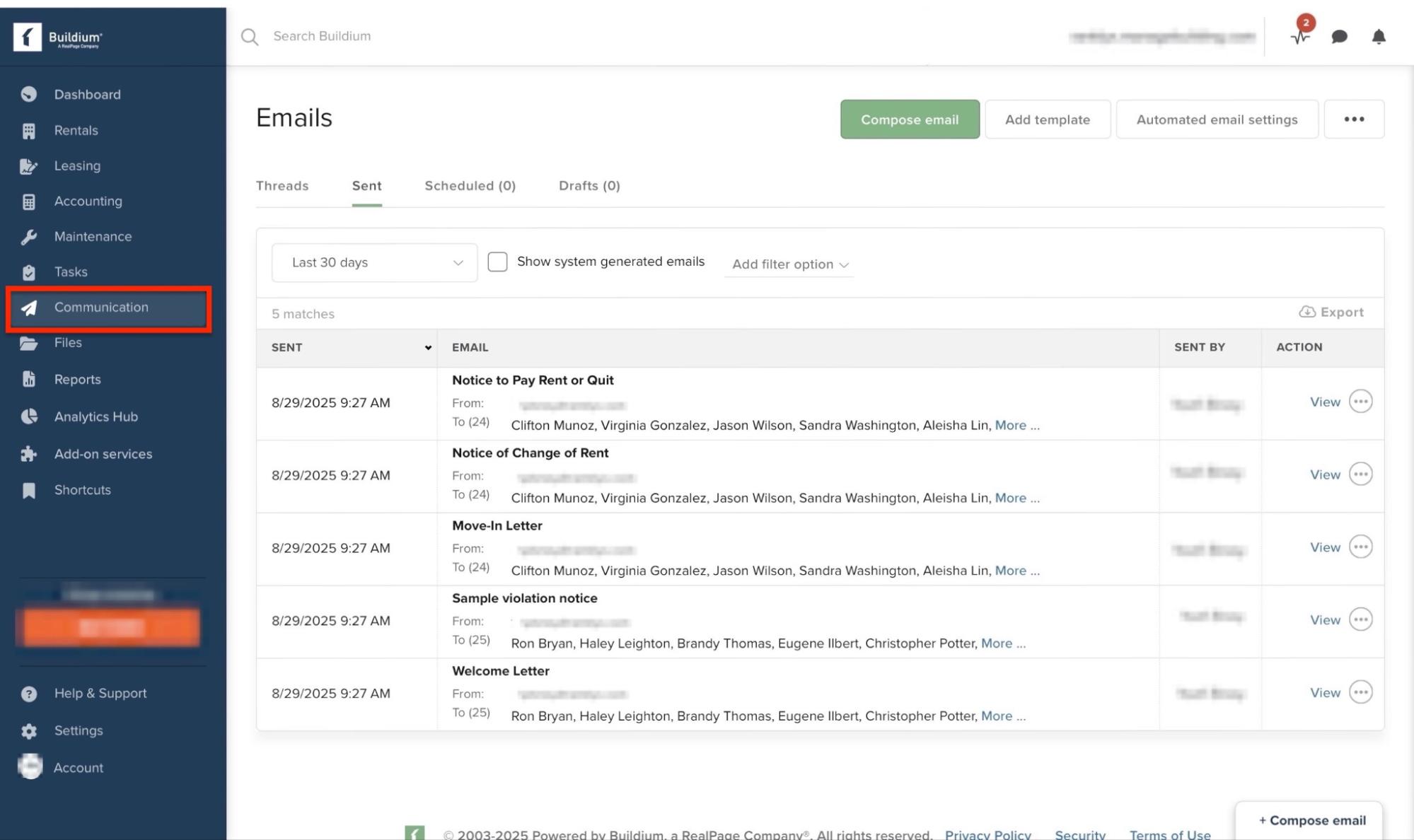Click the Analytics Hub pie chart icon

pyautogui.click(x=29, y=416)
